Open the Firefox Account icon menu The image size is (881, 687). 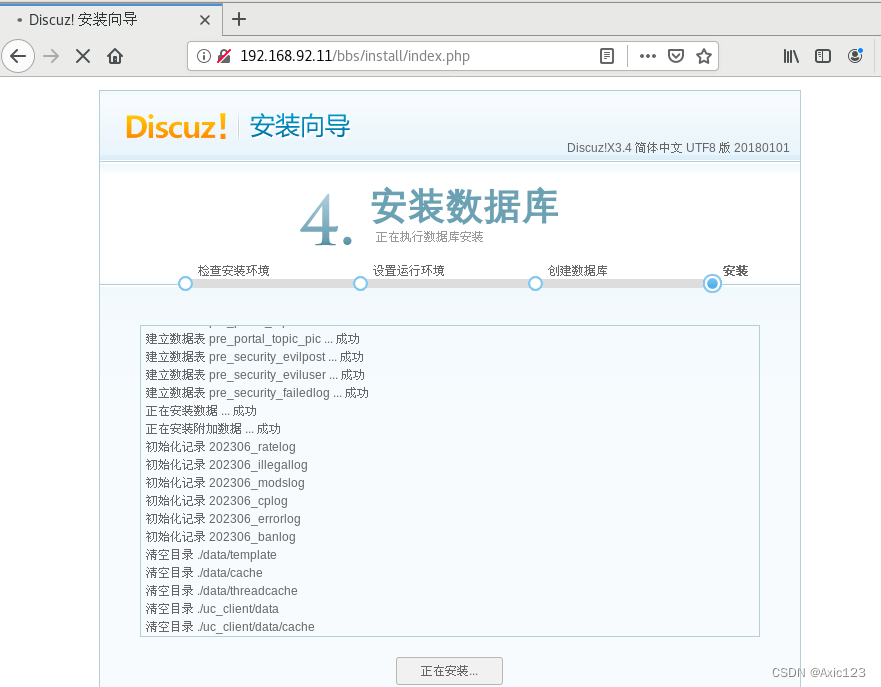point(857,56)
